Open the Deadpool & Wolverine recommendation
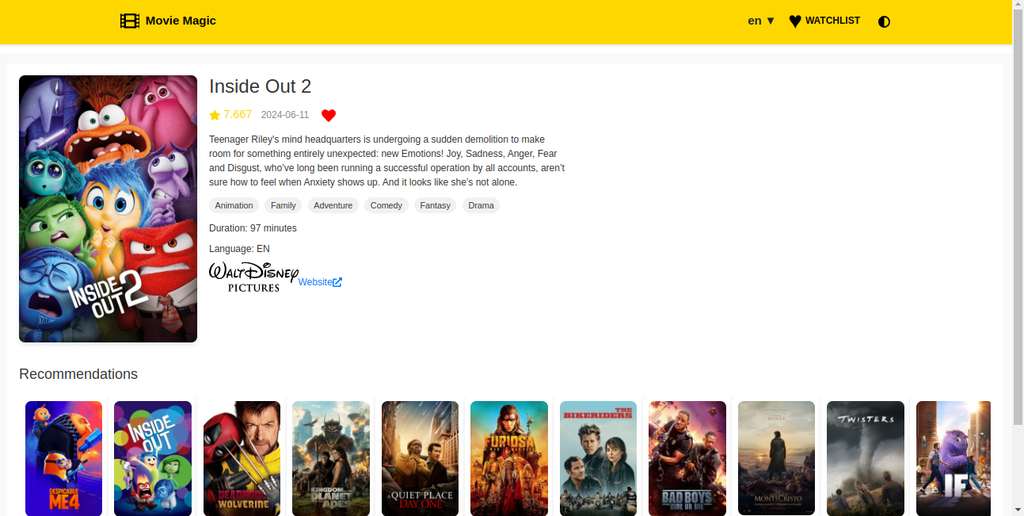 coord(242,459)
